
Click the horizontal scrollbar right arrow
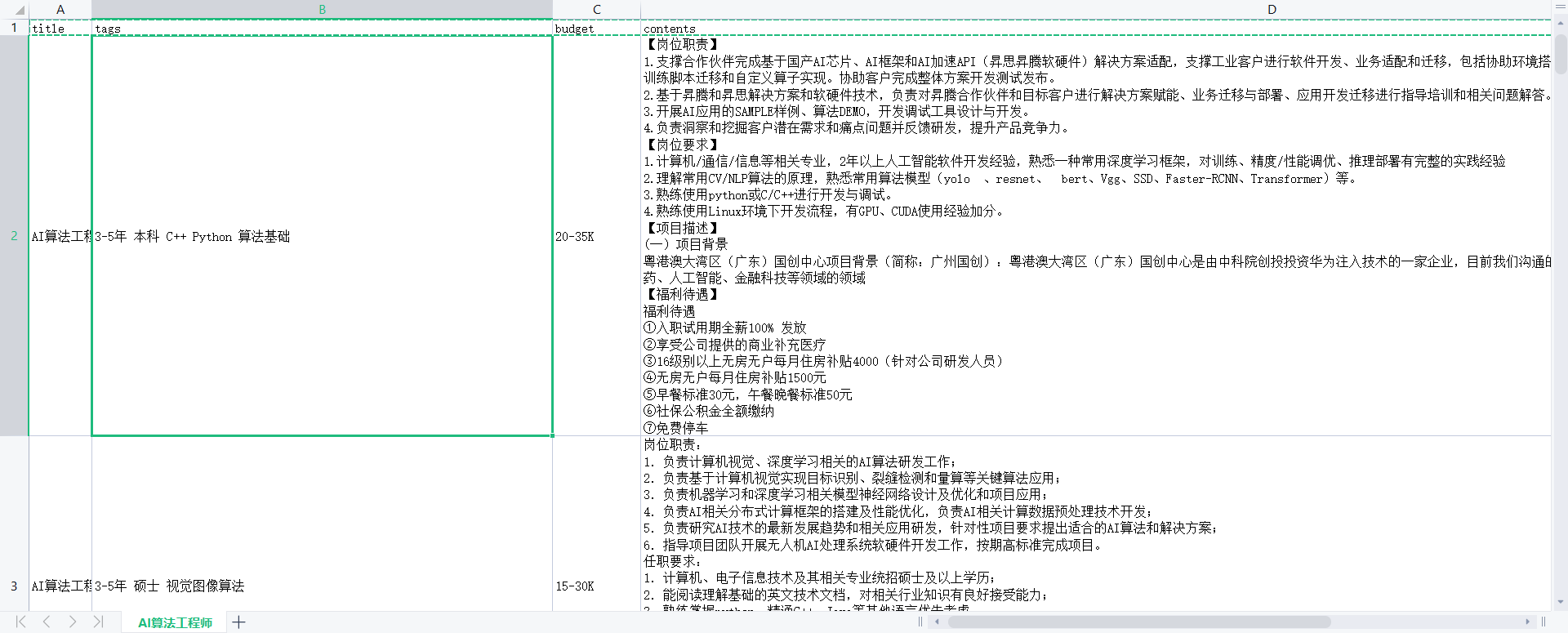click(1527, 622)
